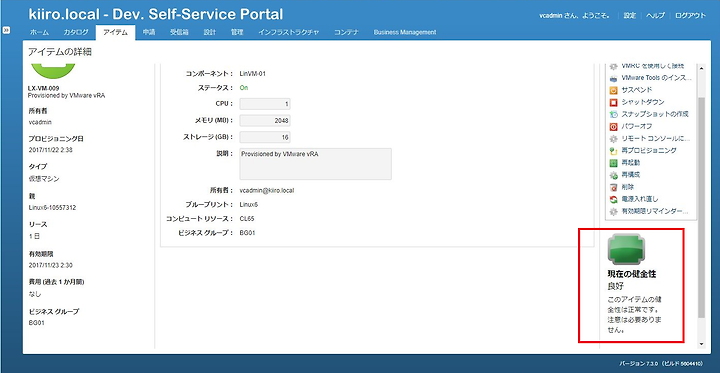Choose the シャットダウン action link

tap(642, 102)
